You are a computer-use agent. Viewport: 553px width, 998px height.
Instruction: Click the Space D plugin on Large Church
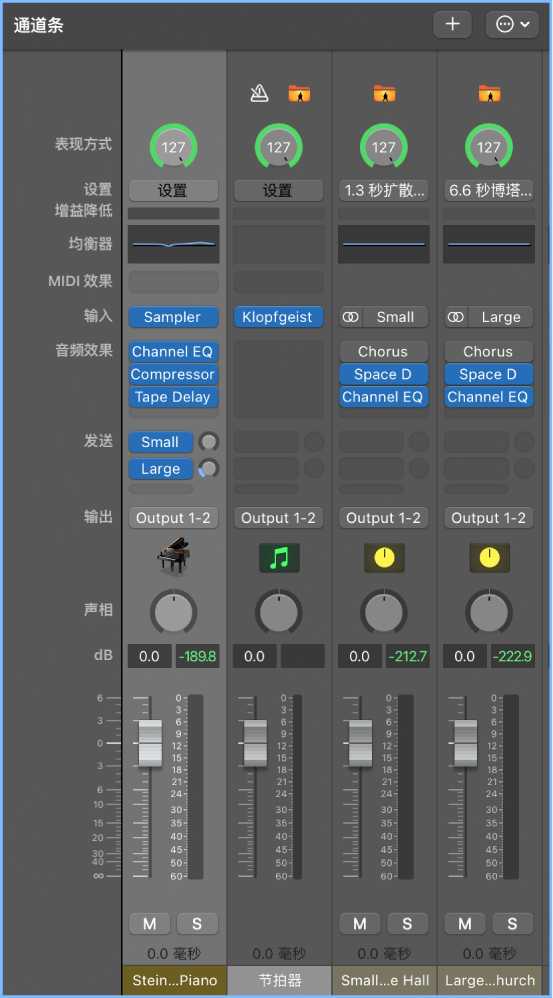(489, 374)
